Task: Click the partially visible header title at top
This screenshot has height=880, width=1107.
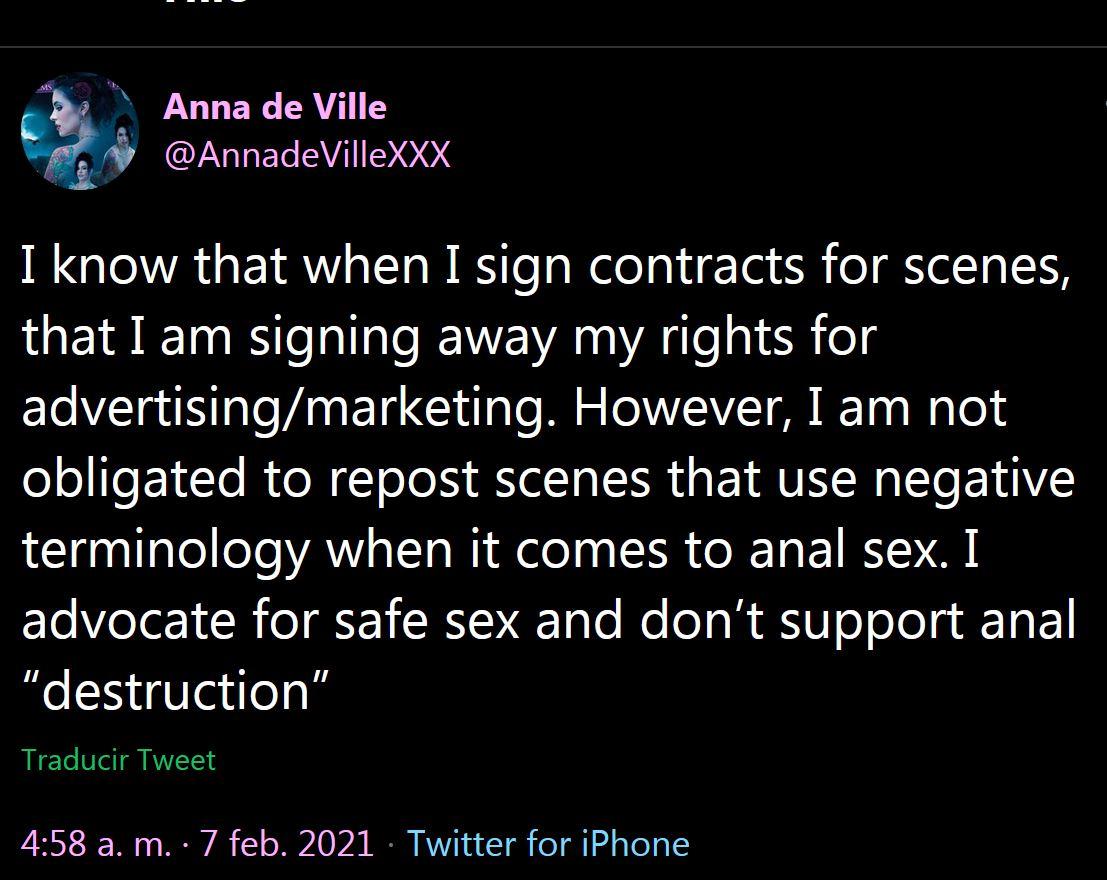Action: (x=206, y=5)
